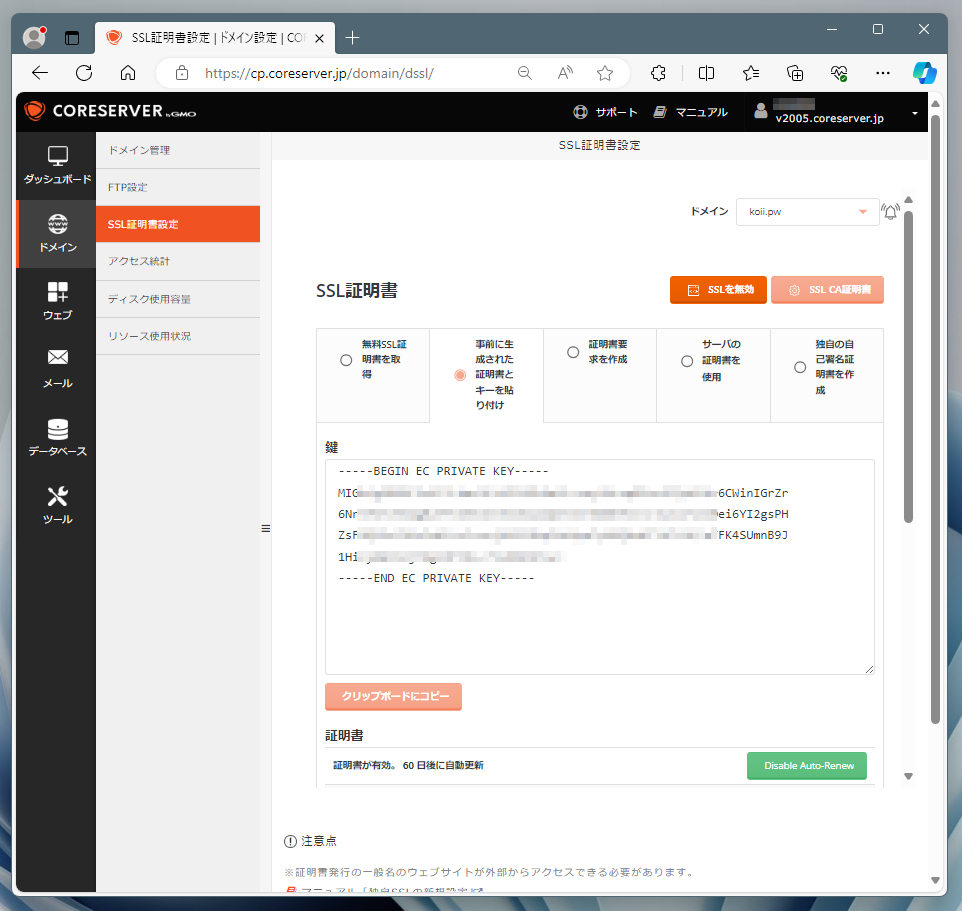Select the 独自の自己署名証明書を作成 radio option

(x=800, y=367)
